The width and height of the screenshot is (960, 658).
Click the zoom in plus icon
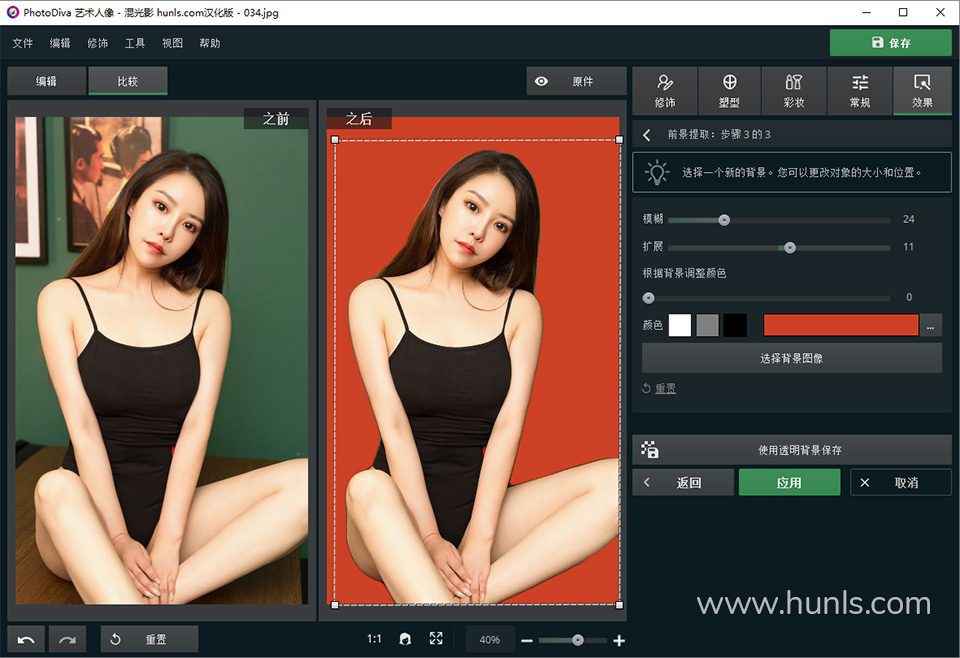coord(619,640)
